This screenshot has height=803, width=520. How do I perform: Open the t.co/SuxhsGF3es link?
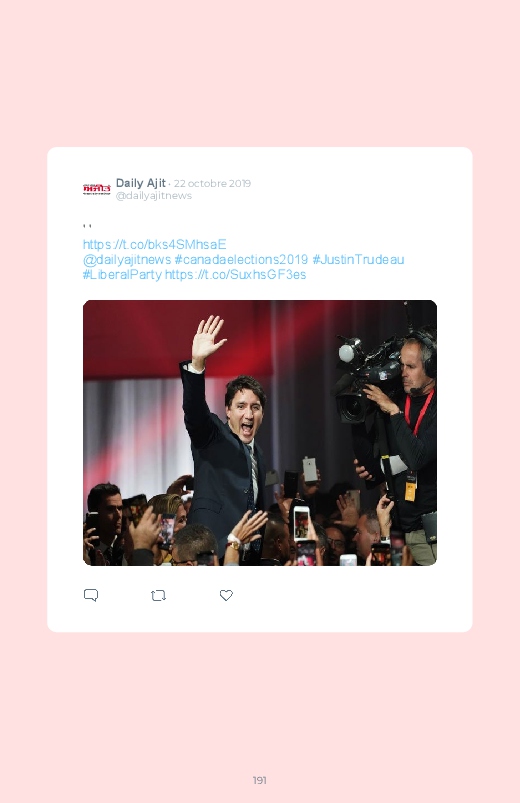235,274
